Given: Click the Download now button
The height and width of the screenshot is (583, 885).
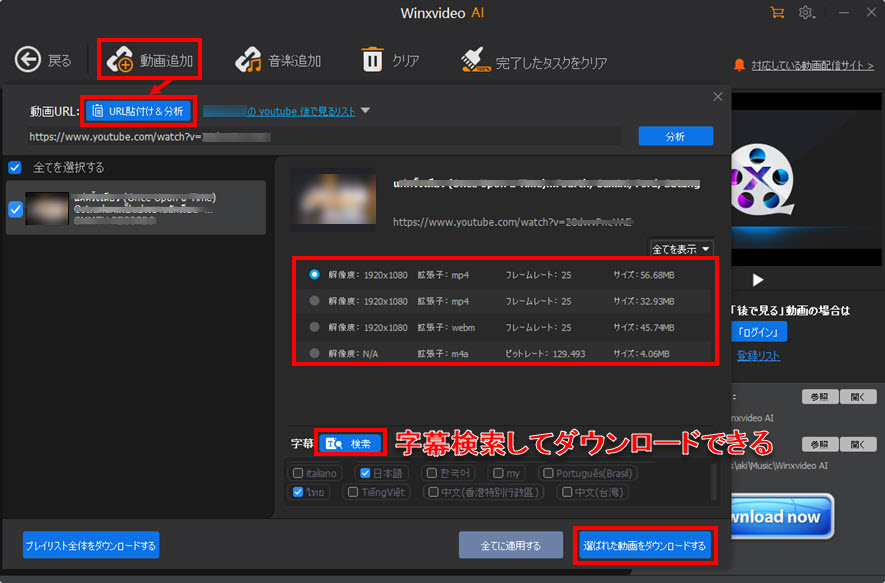Looking at the screenshot, I should coord(782,516).
